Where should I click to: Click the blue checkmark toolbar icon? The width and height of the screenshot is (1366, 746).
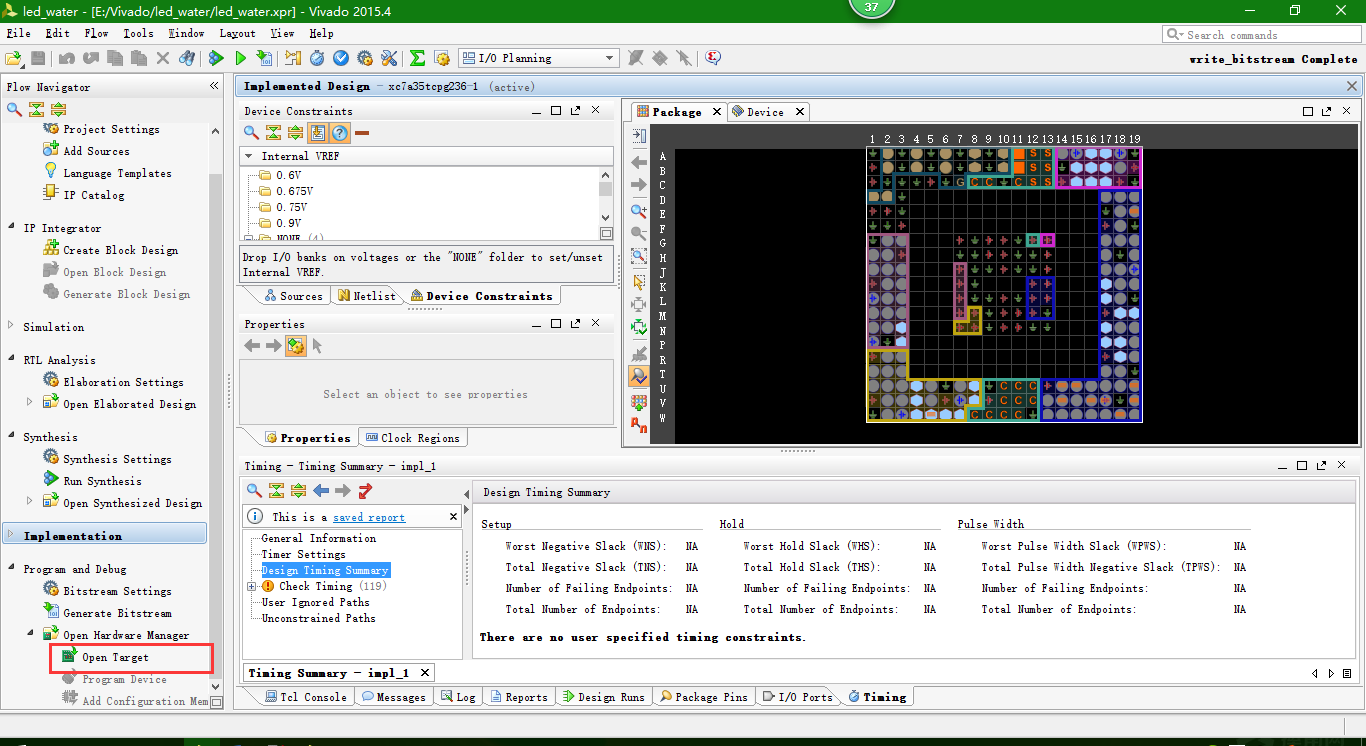click(x=341, y=58)
